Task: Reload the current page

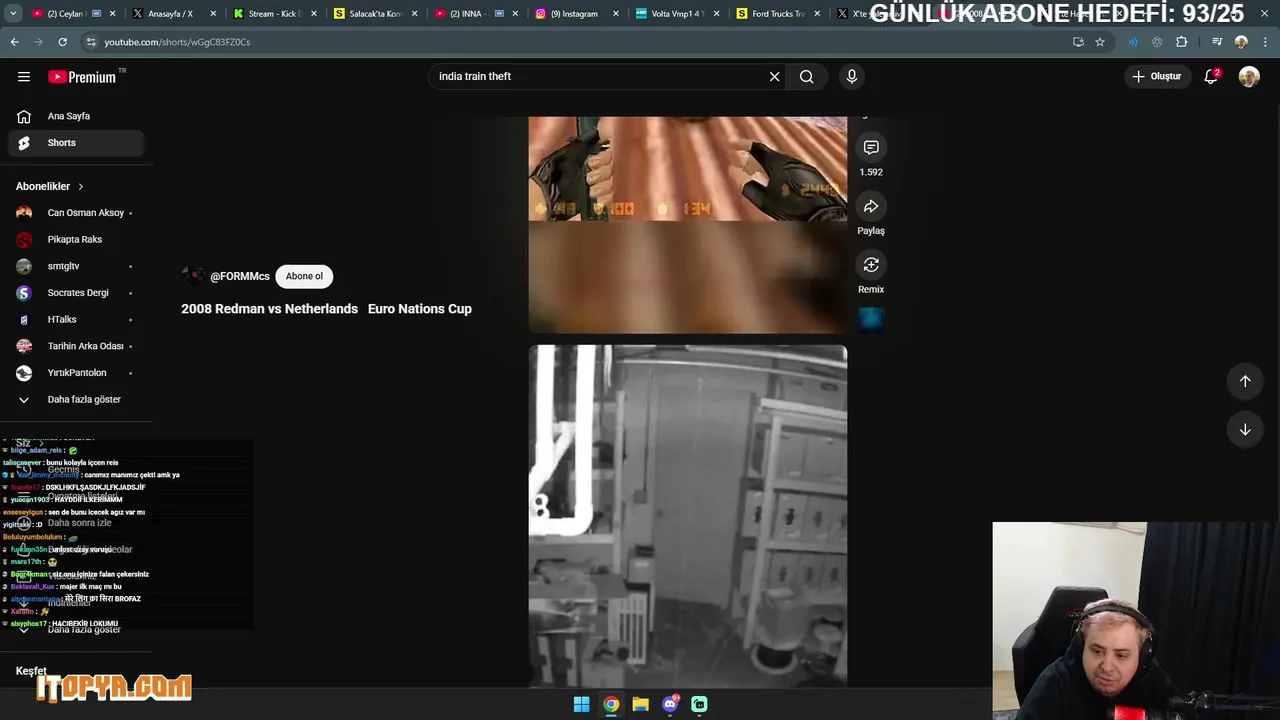Action: pos(62,42)
